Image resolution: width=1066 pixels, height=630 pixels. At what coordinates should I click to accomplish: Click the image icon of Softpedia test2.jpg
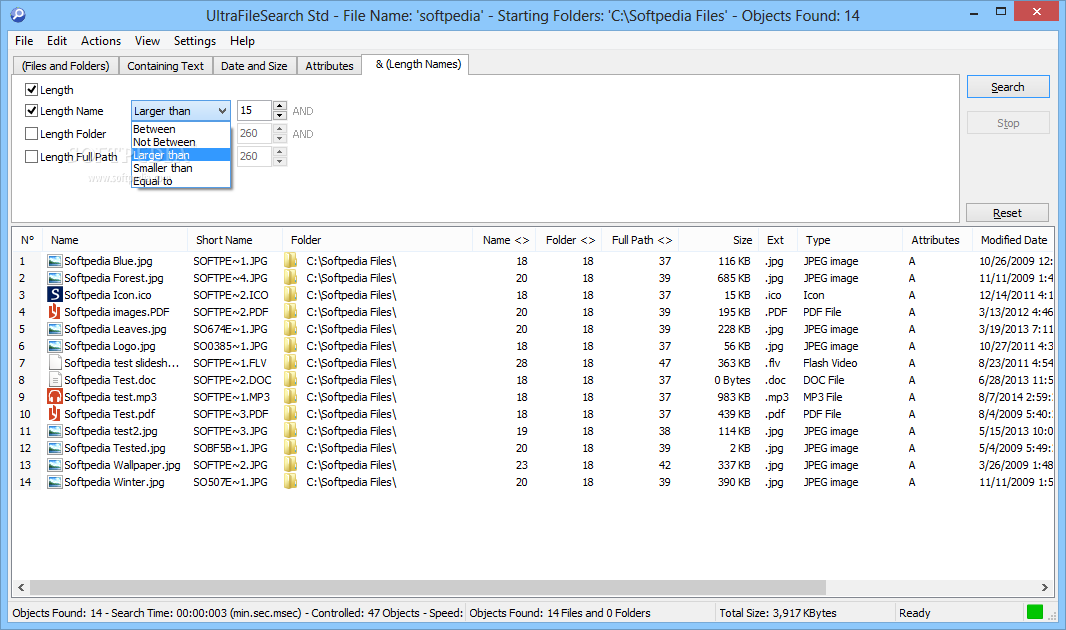pos(54,431)
